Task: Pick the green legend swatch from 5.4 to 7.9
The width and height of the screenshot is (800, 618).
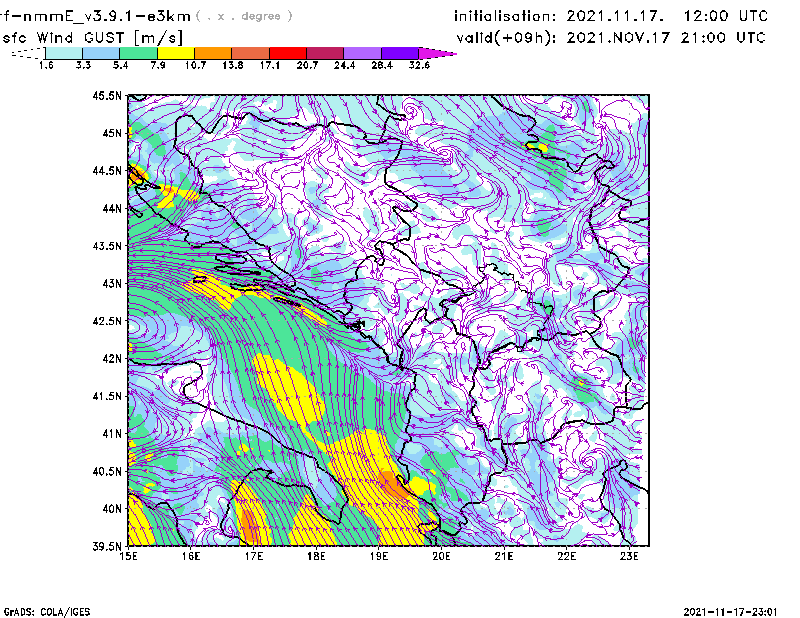Action: 139,53
